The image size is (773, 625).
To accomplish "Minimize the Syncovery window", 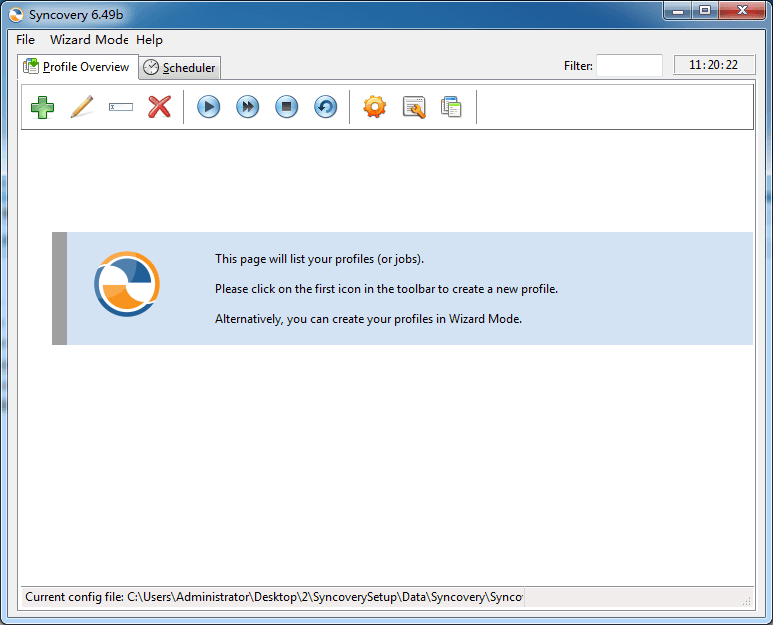I will coord(678,10).
